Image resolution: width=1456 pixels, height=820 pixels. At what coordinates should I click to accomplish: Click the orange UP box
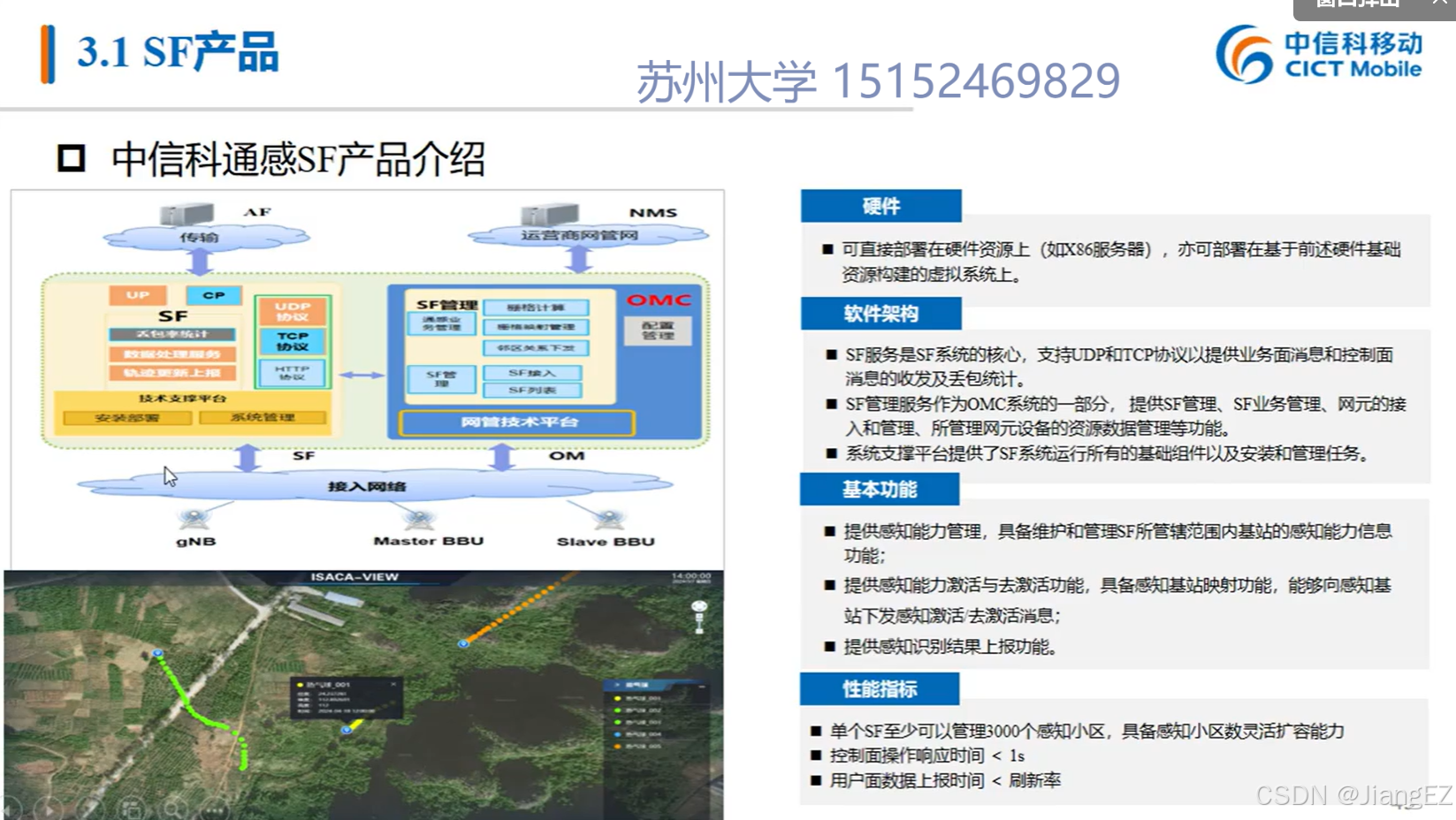pyautogui.click(x=138, y=295)
